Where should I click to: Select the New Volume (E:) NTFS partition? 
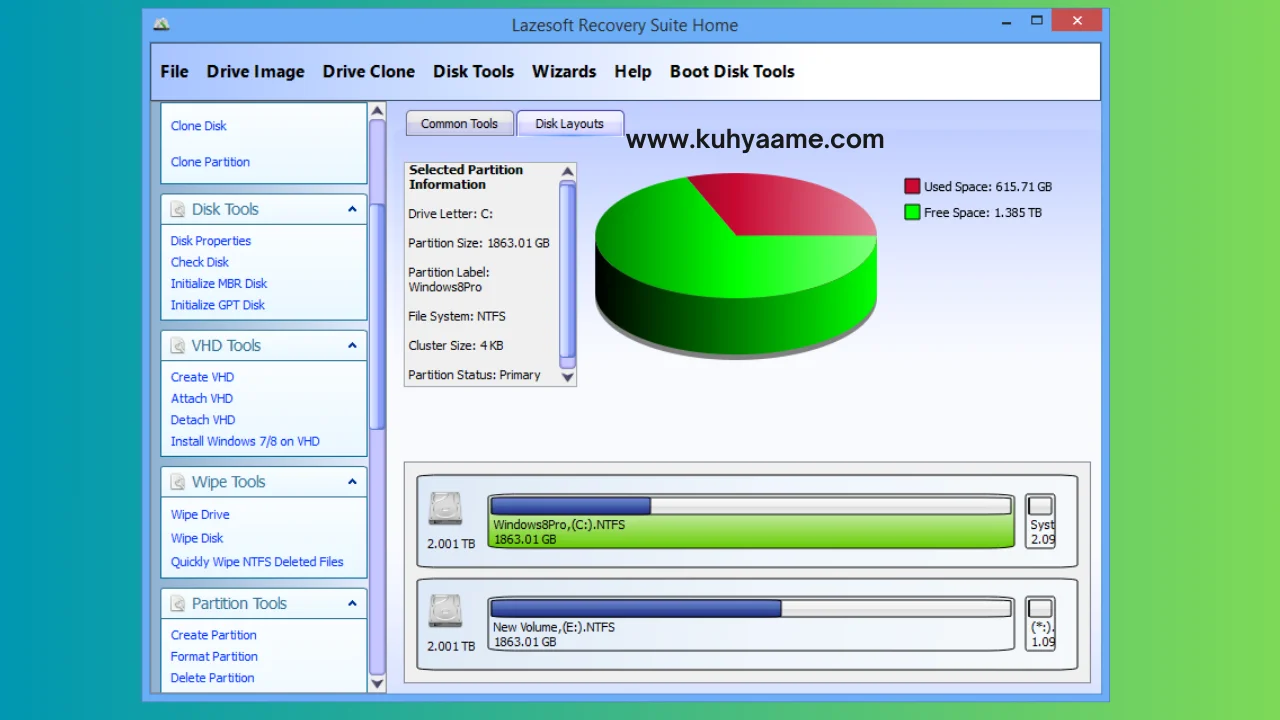point(751,624)
